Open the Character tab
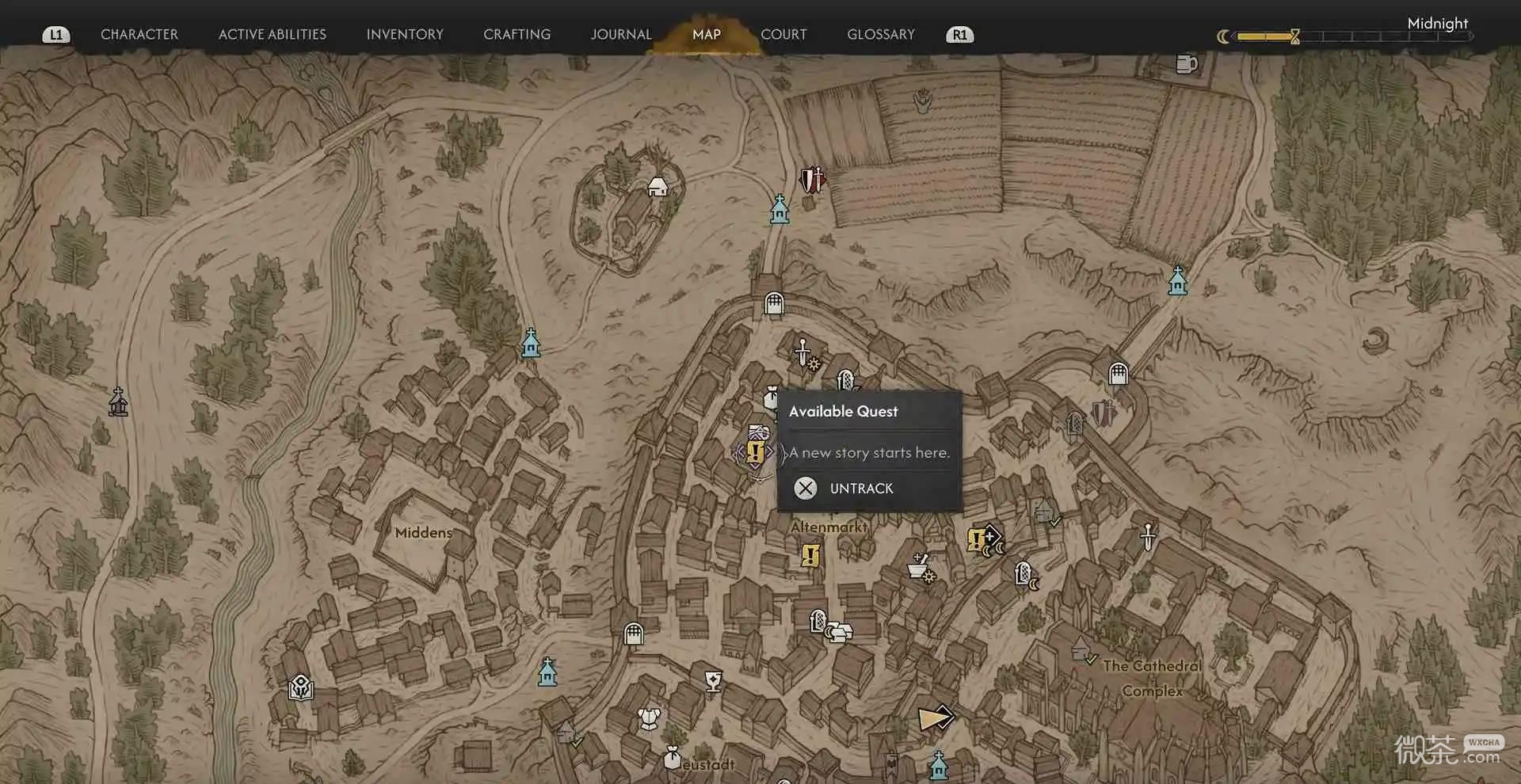 click(139, 34)
